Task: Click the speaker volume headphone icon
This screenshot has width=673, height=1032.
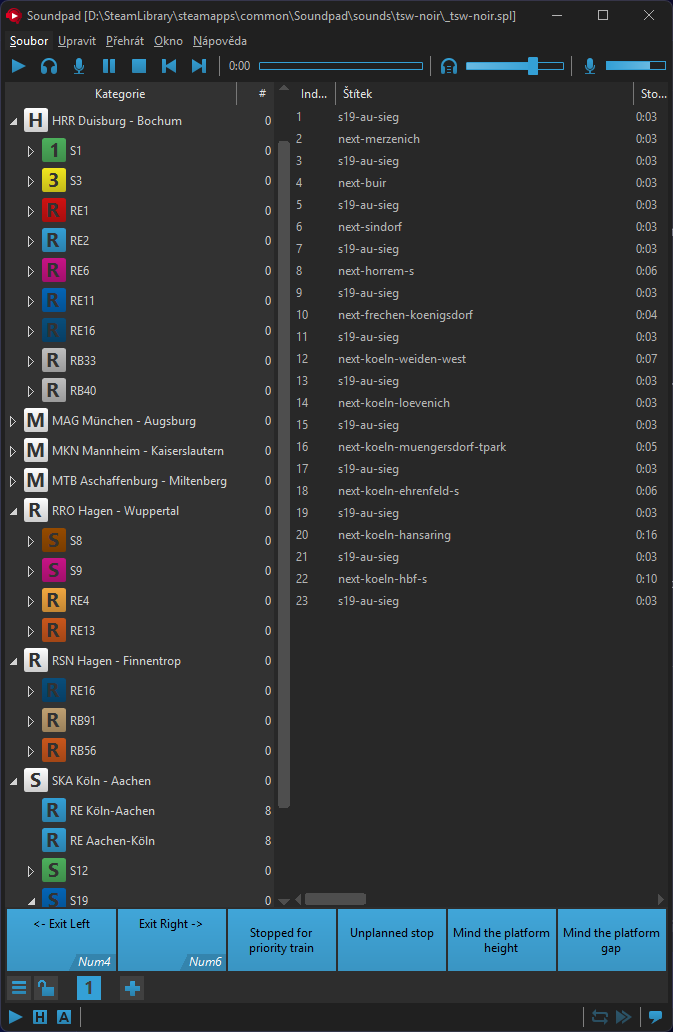Action: pyautogui.click(x=449, y=66)
